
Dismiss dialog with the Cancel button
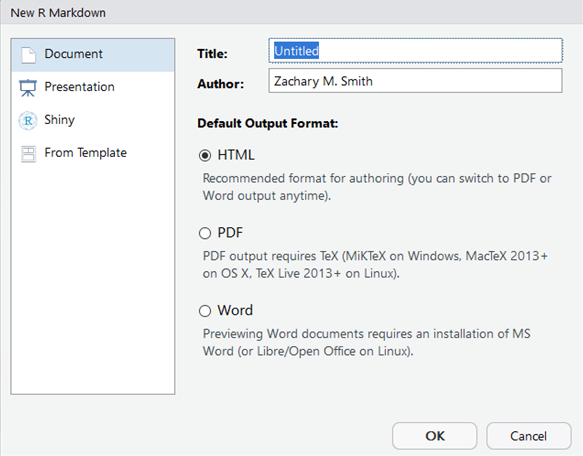[528, 436]
